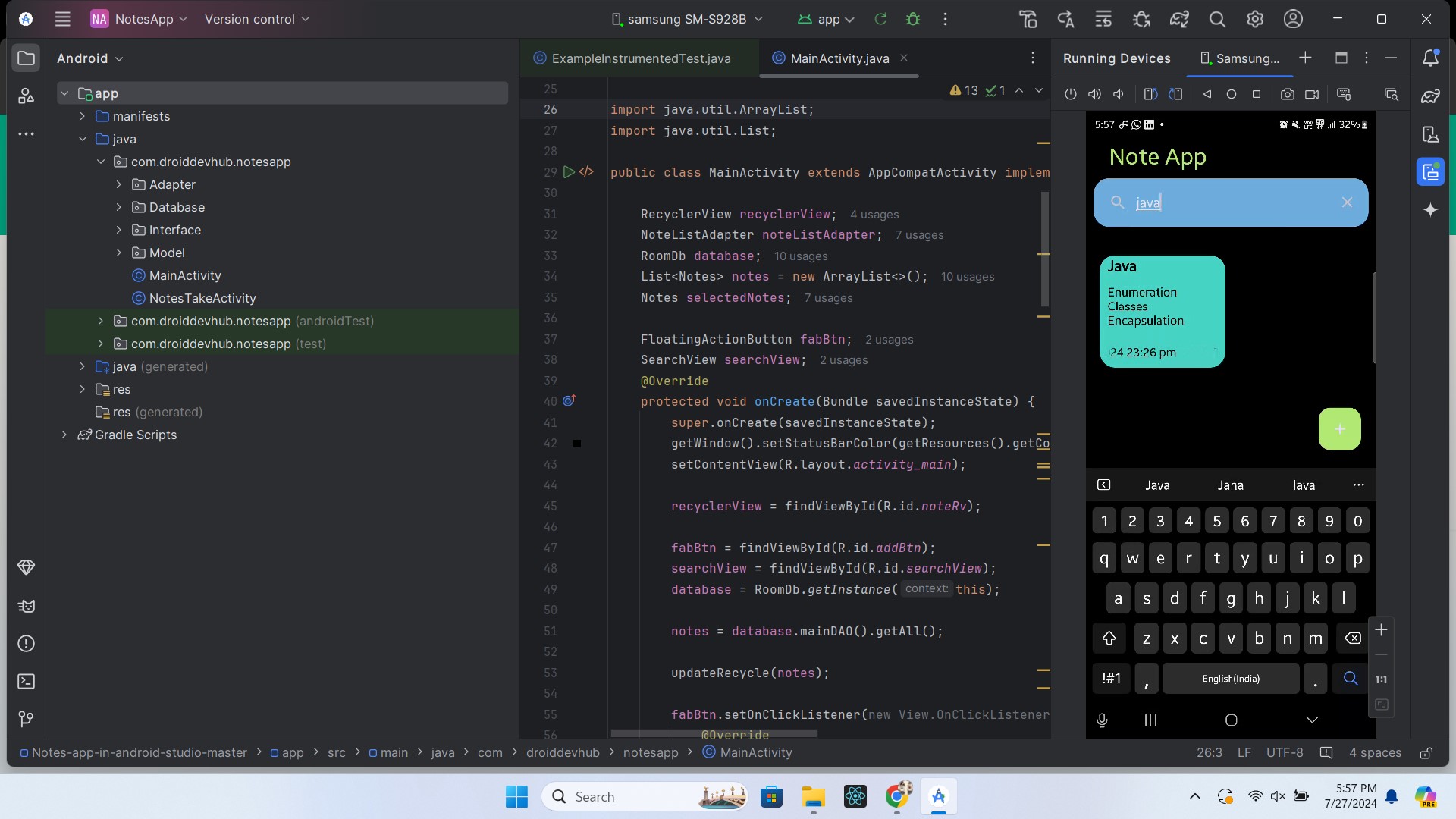Take a device screenshot with camera icon
This screenshot has height=819, width=1456.
point(1287,94)
